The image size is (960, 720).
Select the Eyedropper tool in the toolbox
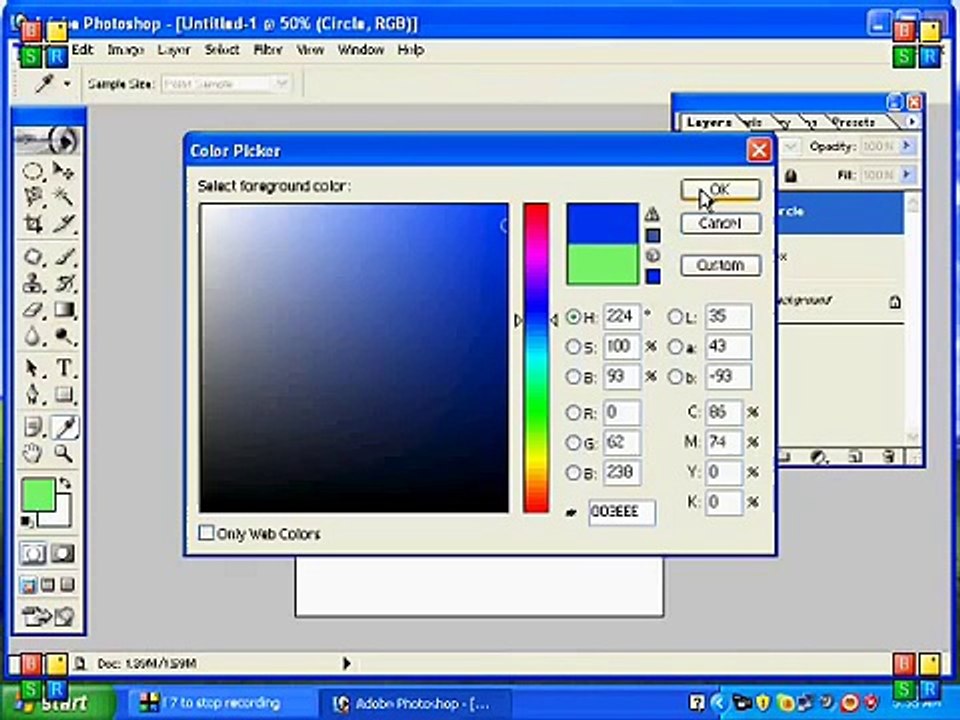click(x=64, y=427)
